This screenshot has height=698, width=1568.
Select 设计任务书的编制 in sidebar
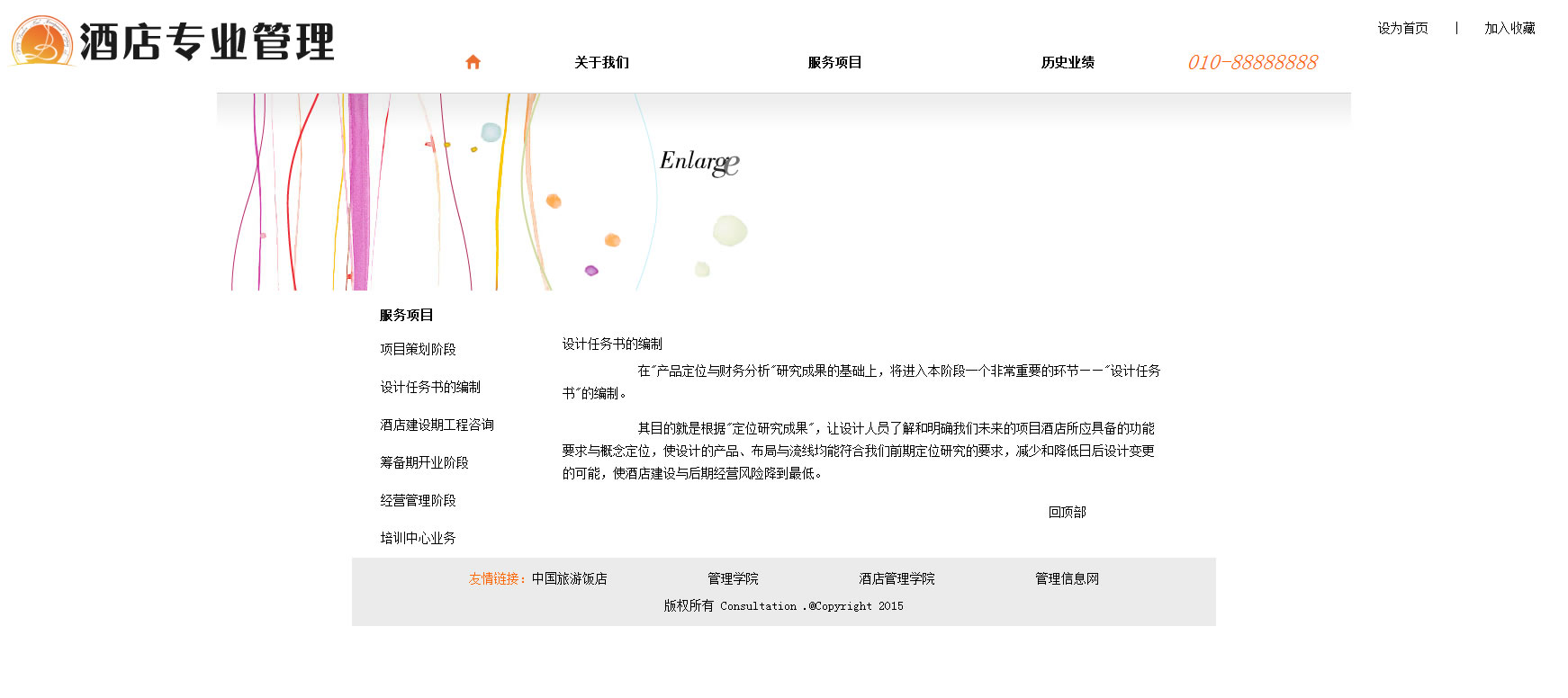(x=430, y=387)
